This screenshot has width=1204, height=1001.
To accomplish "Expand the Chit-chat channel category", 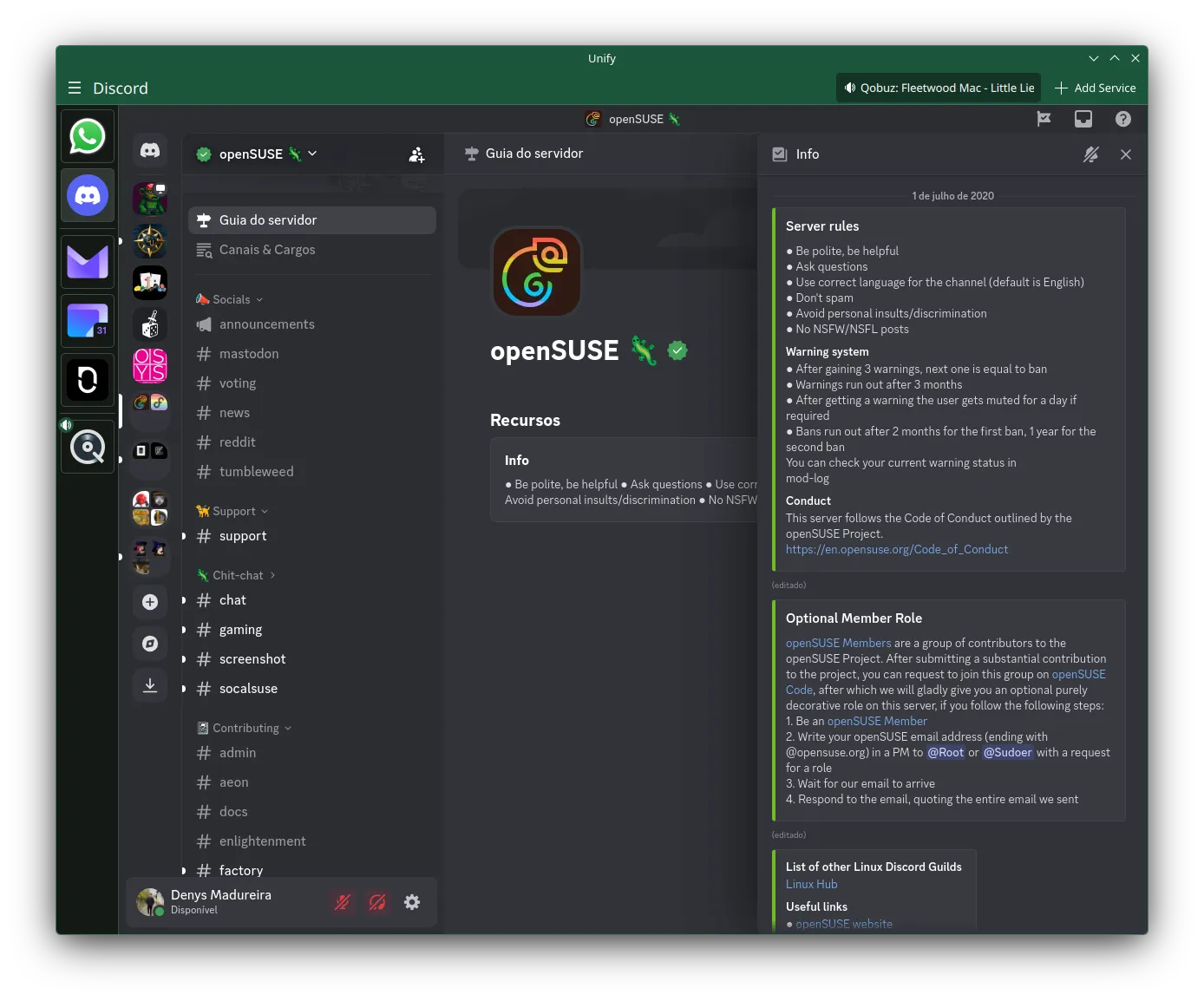I will pyautogui.click(x=238, y=575).
